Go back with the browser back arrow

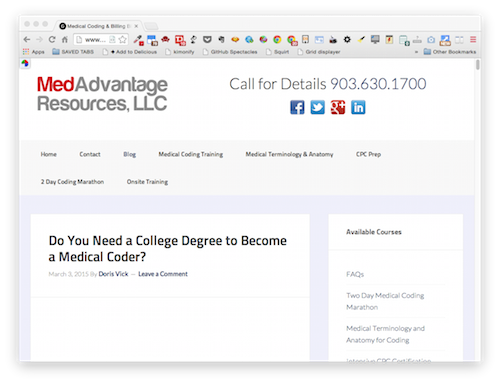[x=27, y=40]
